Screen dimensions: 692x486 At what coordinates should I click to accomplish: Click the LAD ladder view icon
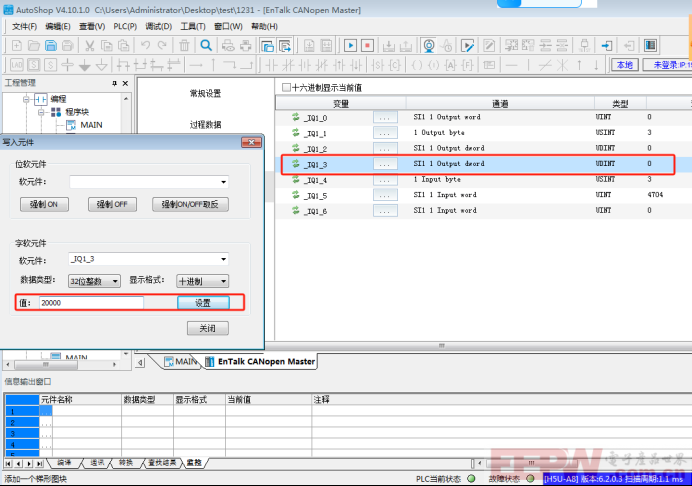[x=17, y=65]
